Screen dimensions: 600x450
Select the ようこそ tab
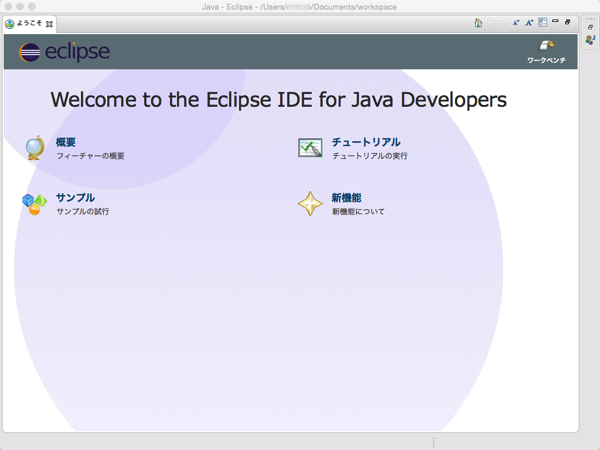(29, 23)
